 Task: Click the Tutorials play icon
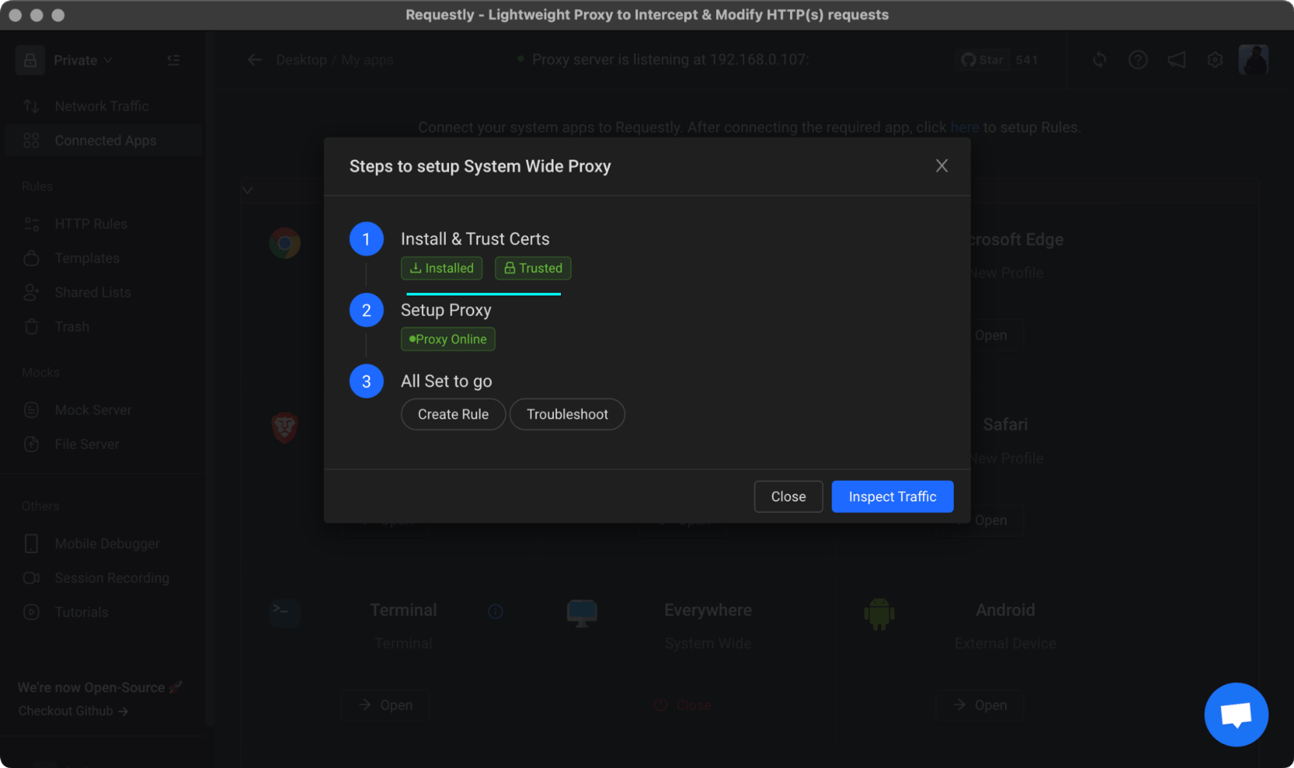(x=31, y=612)
